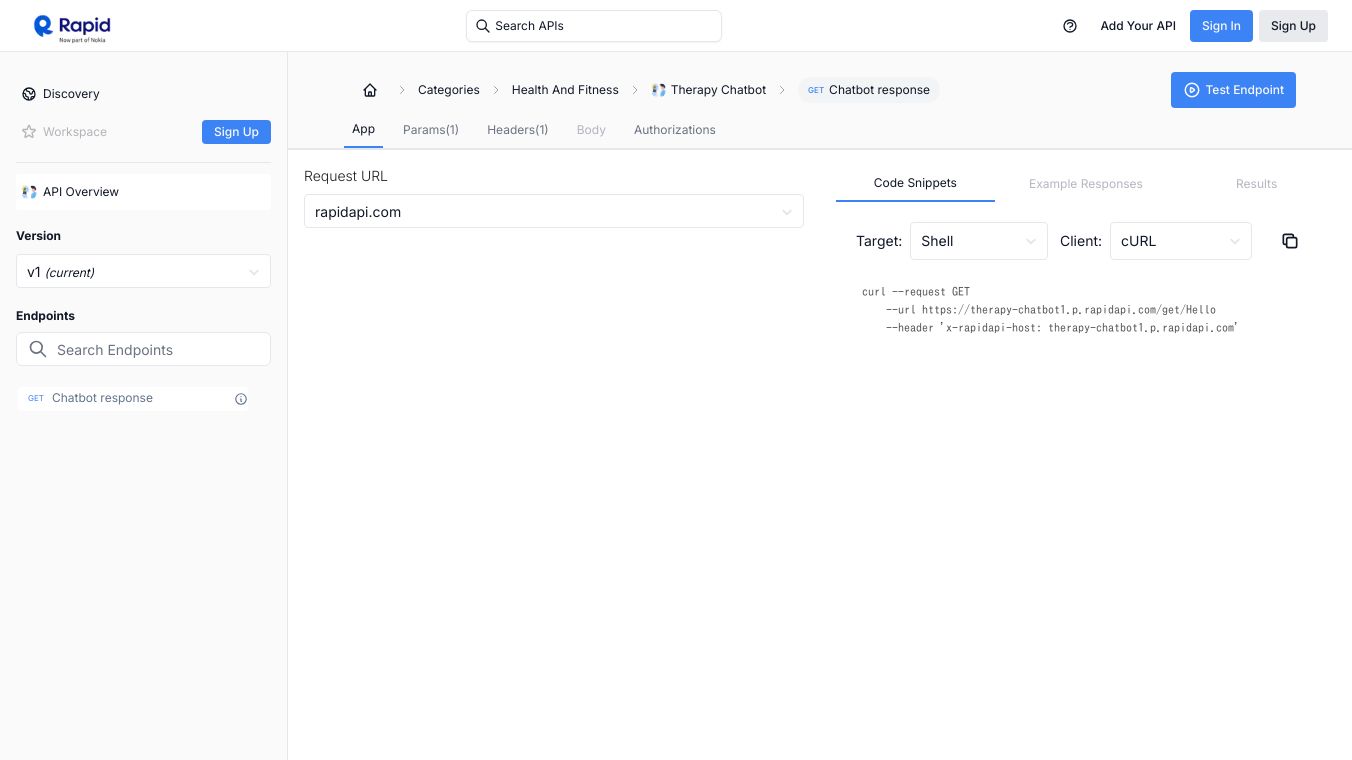
Task: Click the curl --request GET line
Action: click(x=916, y=292)
